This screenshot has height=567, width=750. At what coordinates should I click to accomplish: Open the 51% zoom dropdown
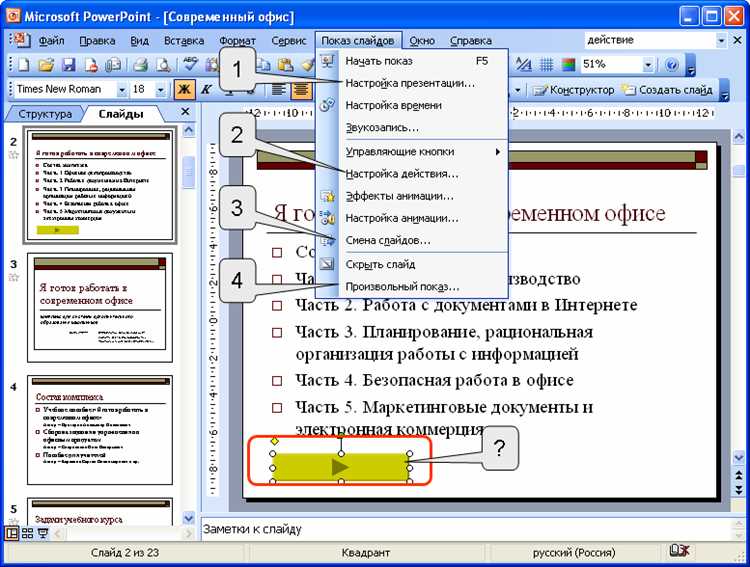click(x=648, y=65)
